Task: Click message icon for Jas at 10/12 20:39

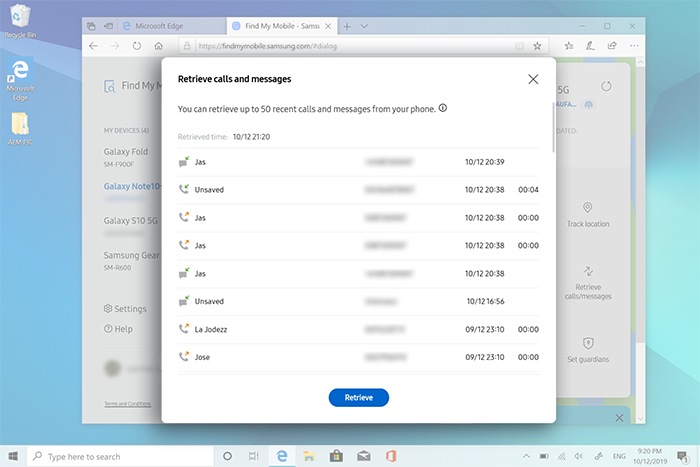Action: [183, 162]
